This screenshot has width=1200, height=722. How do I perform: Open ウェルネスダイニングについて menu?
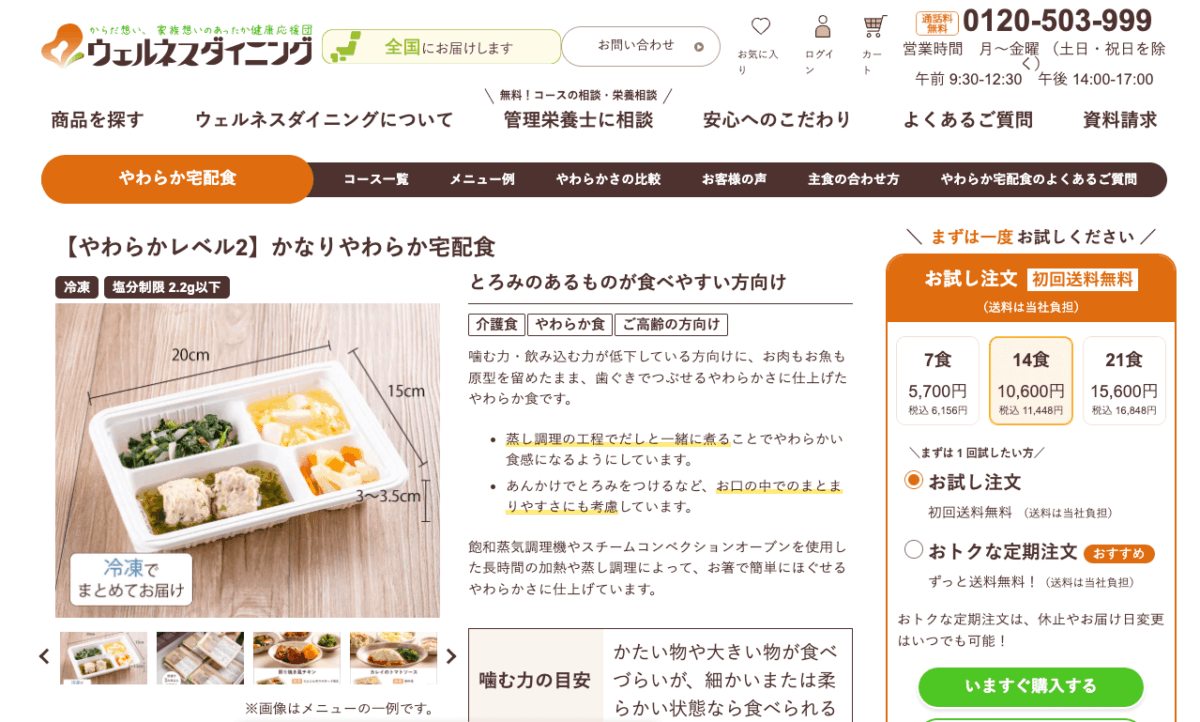324,120
